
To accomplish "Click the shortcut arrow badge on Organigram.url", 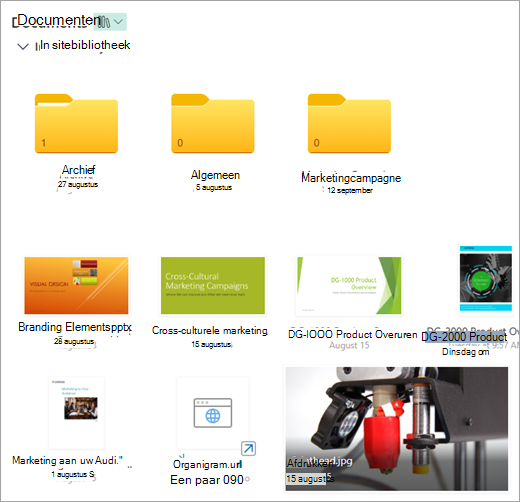I will tap(248, 448).
